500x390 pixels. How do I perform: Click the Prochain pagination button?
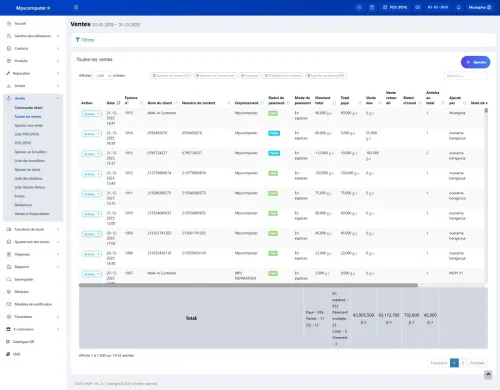click(x=477, y=363)
